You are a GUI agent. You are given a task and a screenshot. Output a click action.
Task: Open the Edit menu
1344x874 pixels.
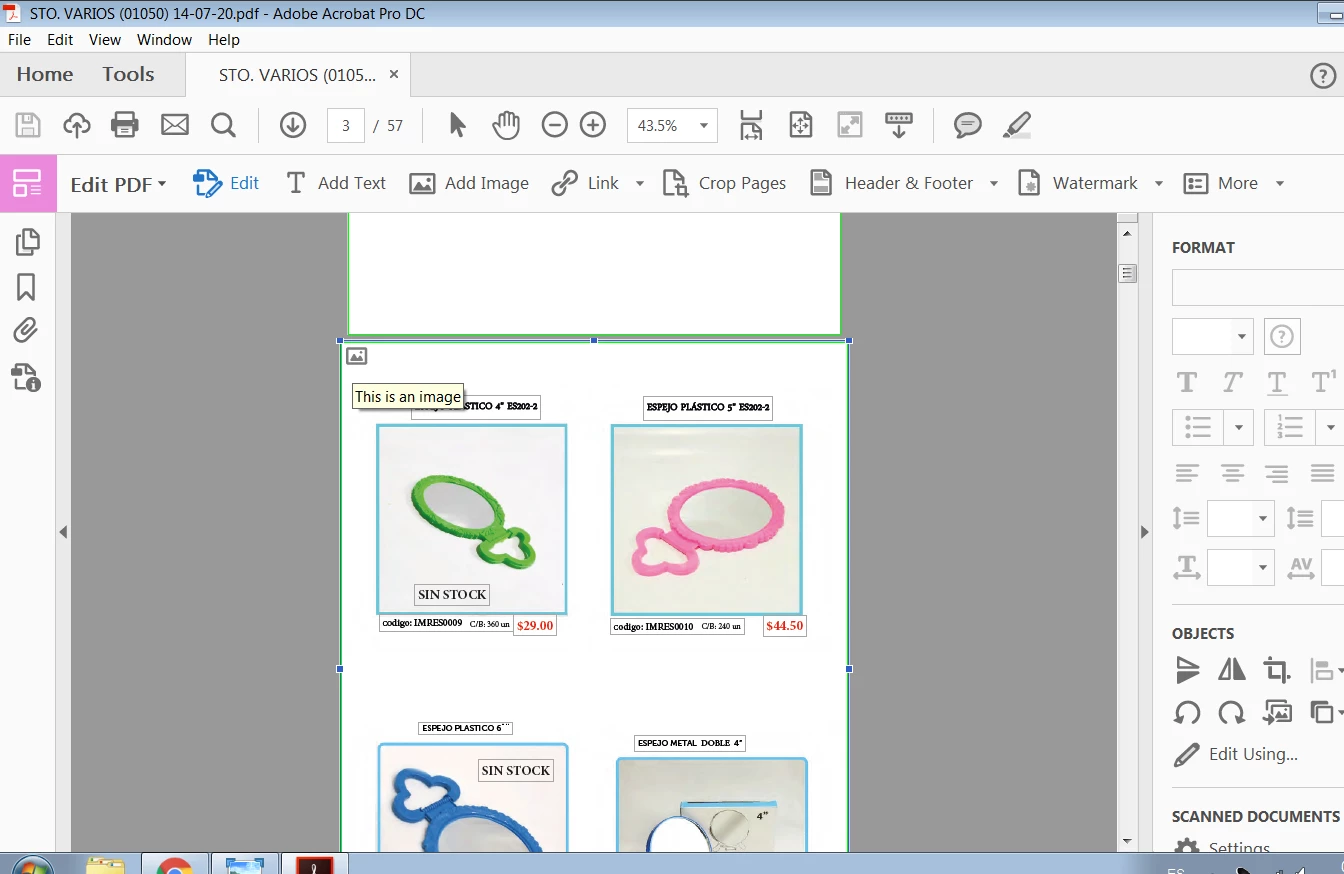(60, 40)
